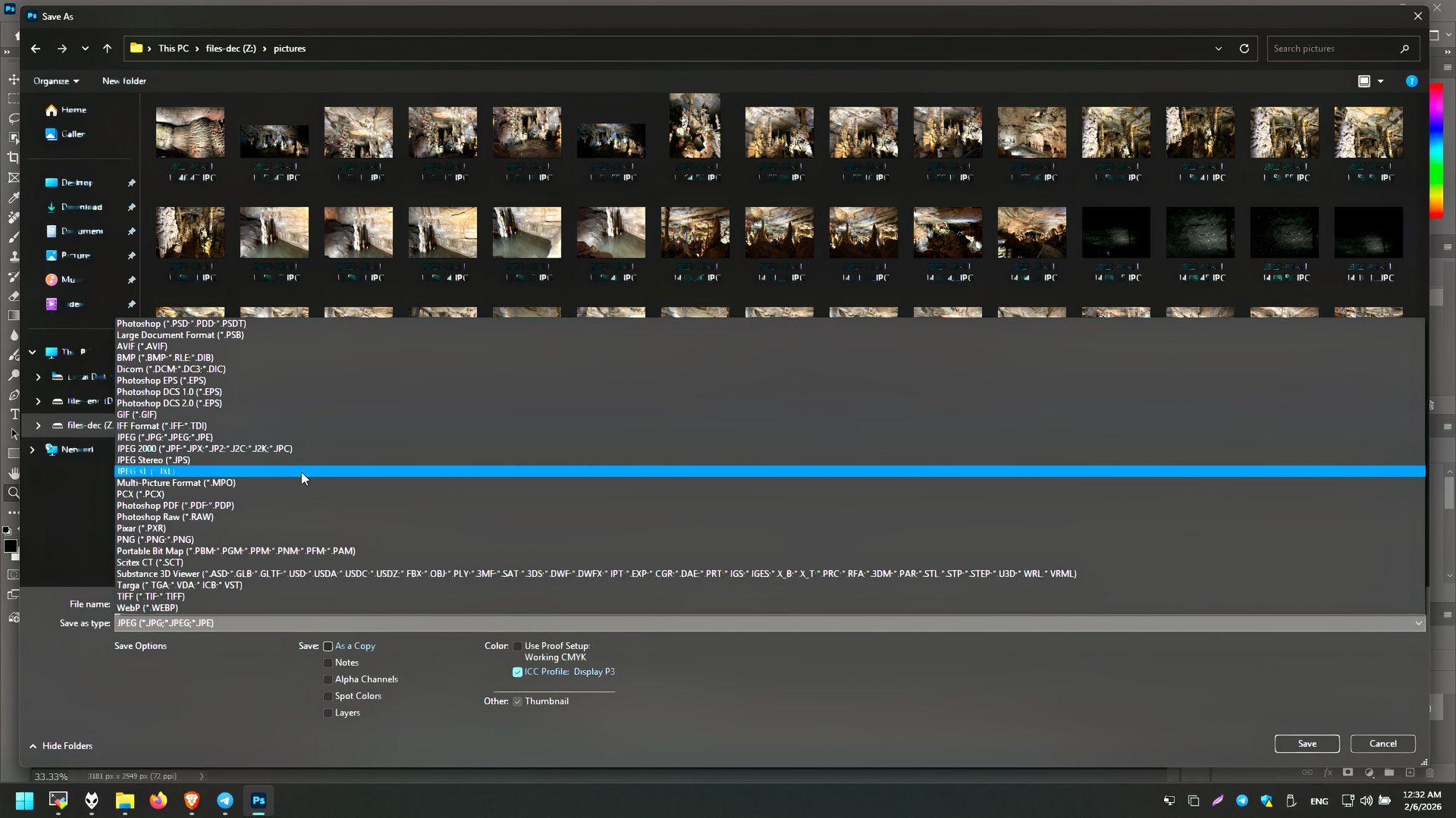Uncheck ICC Profile Display P3
1456x818 pixels.
518,672
